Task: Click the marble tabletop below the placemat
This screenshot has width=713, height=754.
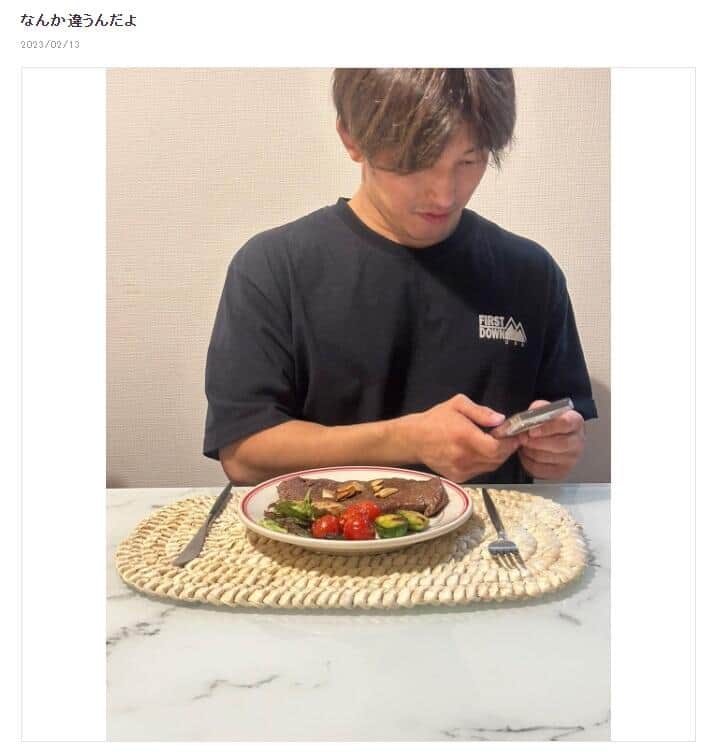Action: 358,673
